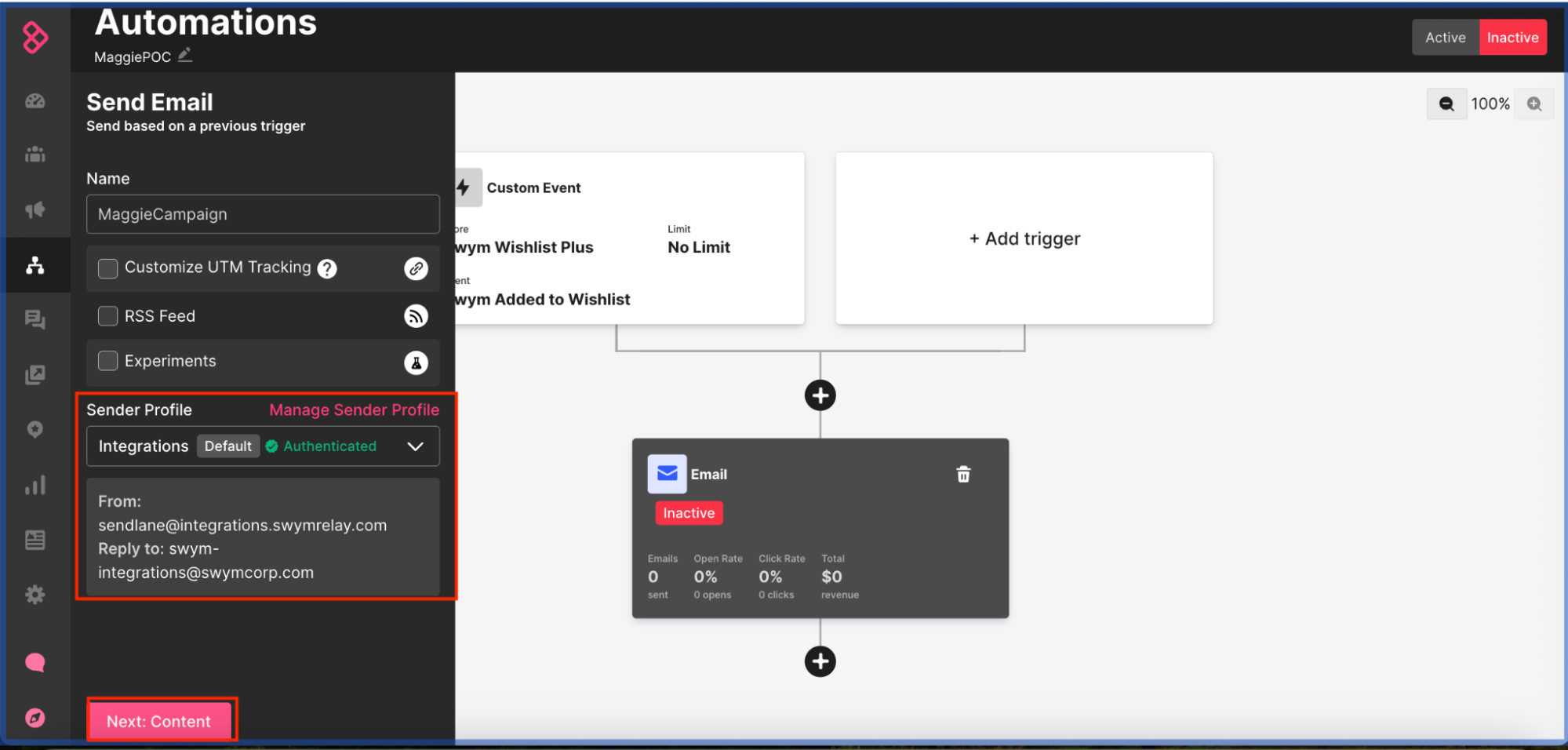Zoom in the automation canvas
Viewport: 1568px width, 750px height.
coord(1534,104)
